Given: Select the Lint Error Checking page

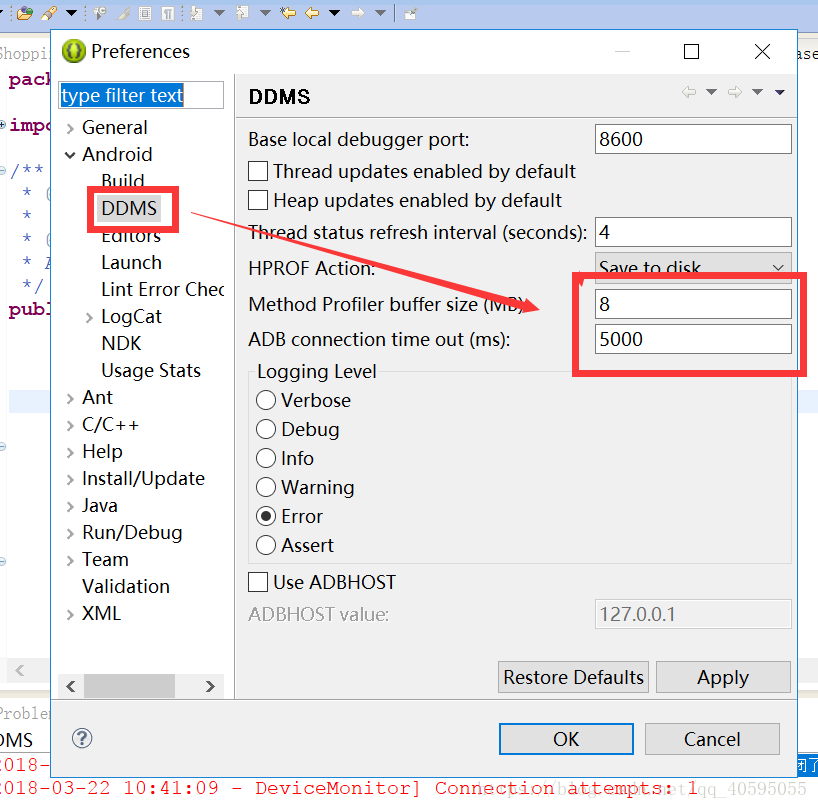Looking at the screenshot, I should [163, 289].
